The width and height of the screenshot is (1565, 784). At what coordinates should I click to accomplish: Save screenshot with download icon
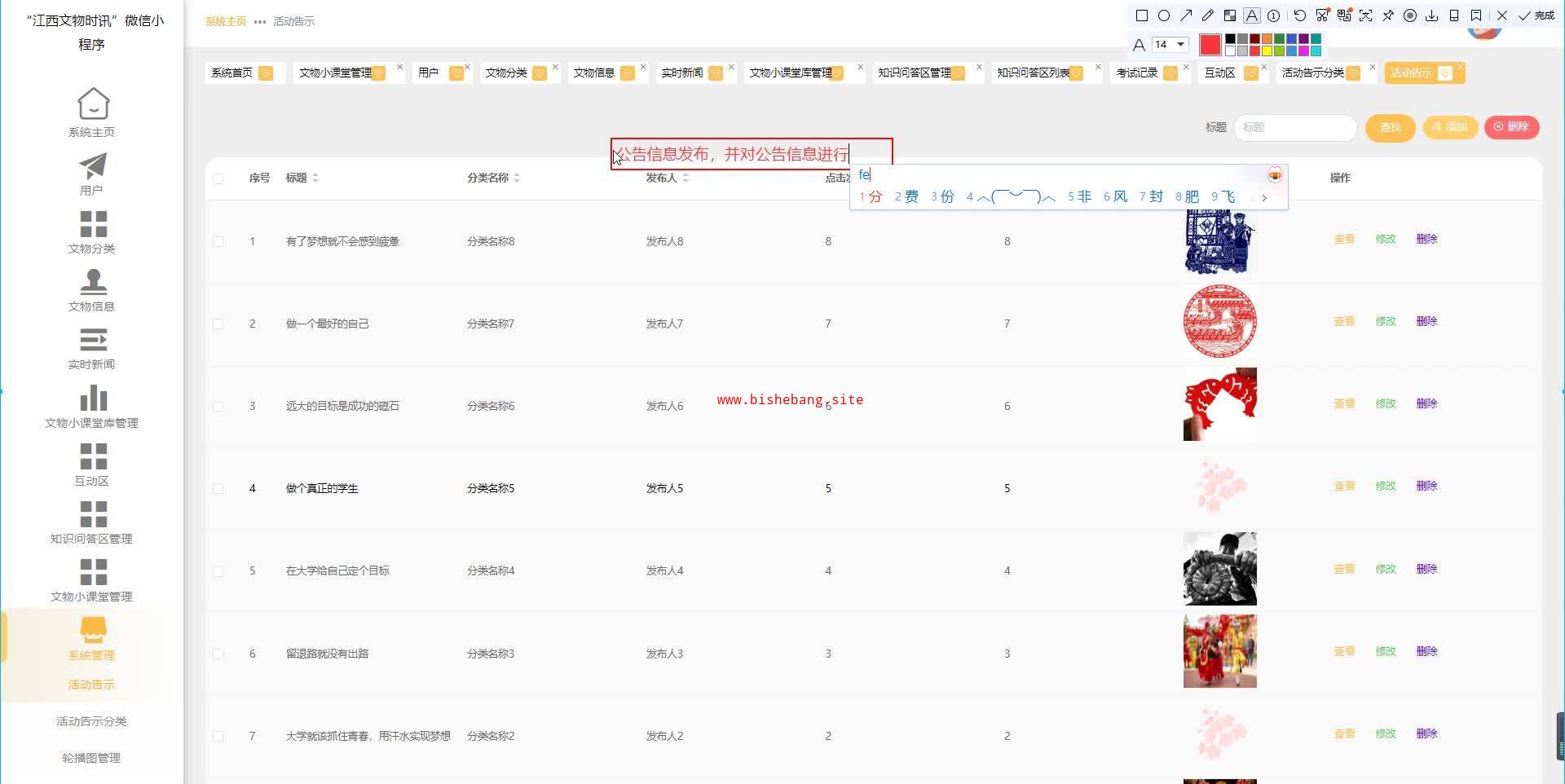tap(1432, 15)
